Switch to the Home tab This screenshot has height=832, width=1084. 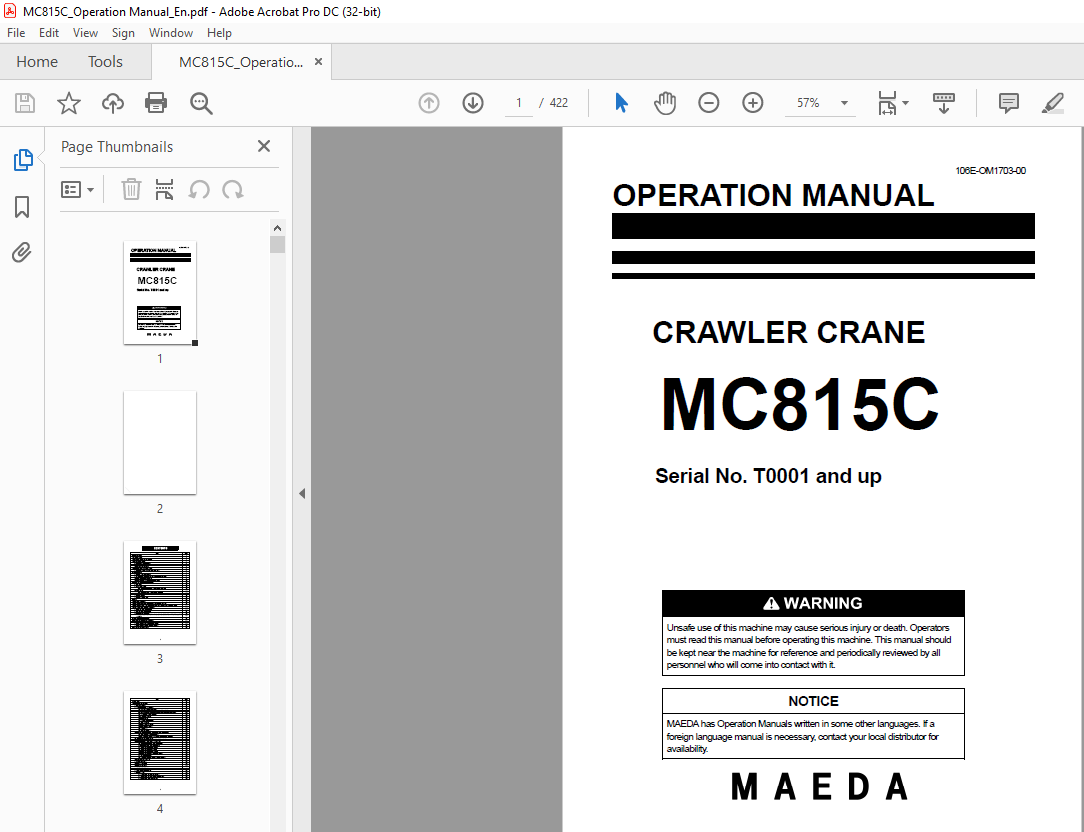pos(37,62)
